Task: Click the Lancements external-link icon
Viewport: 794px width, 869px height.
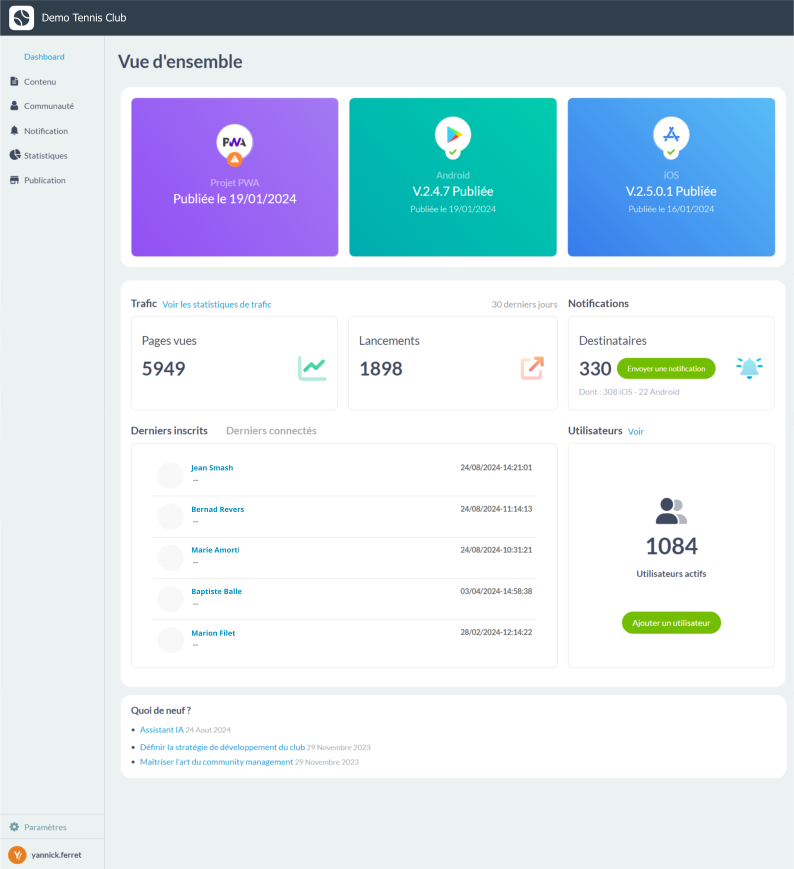Action: (x=532, y=368)
